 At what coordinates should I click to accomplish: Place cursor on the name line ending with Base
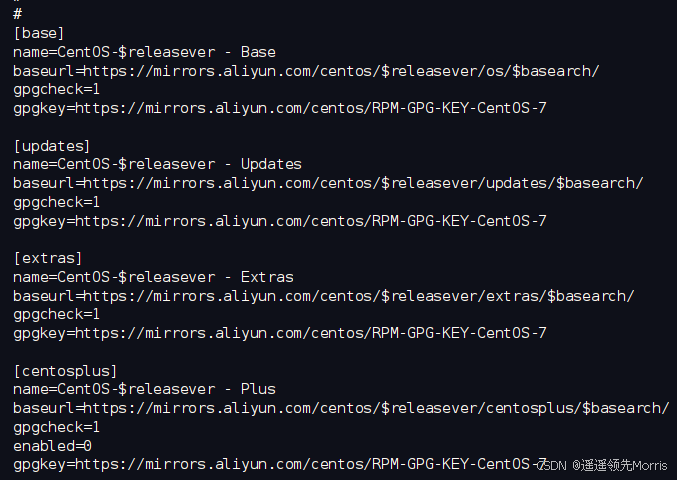click(x=144, y=52)
